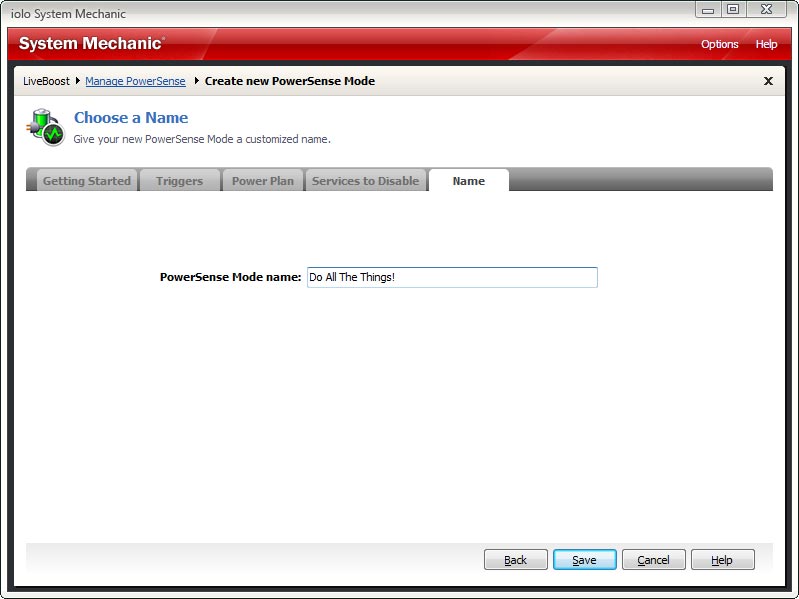
Task: Open Help from the bottom buttons
Action: tap(722, 560)
